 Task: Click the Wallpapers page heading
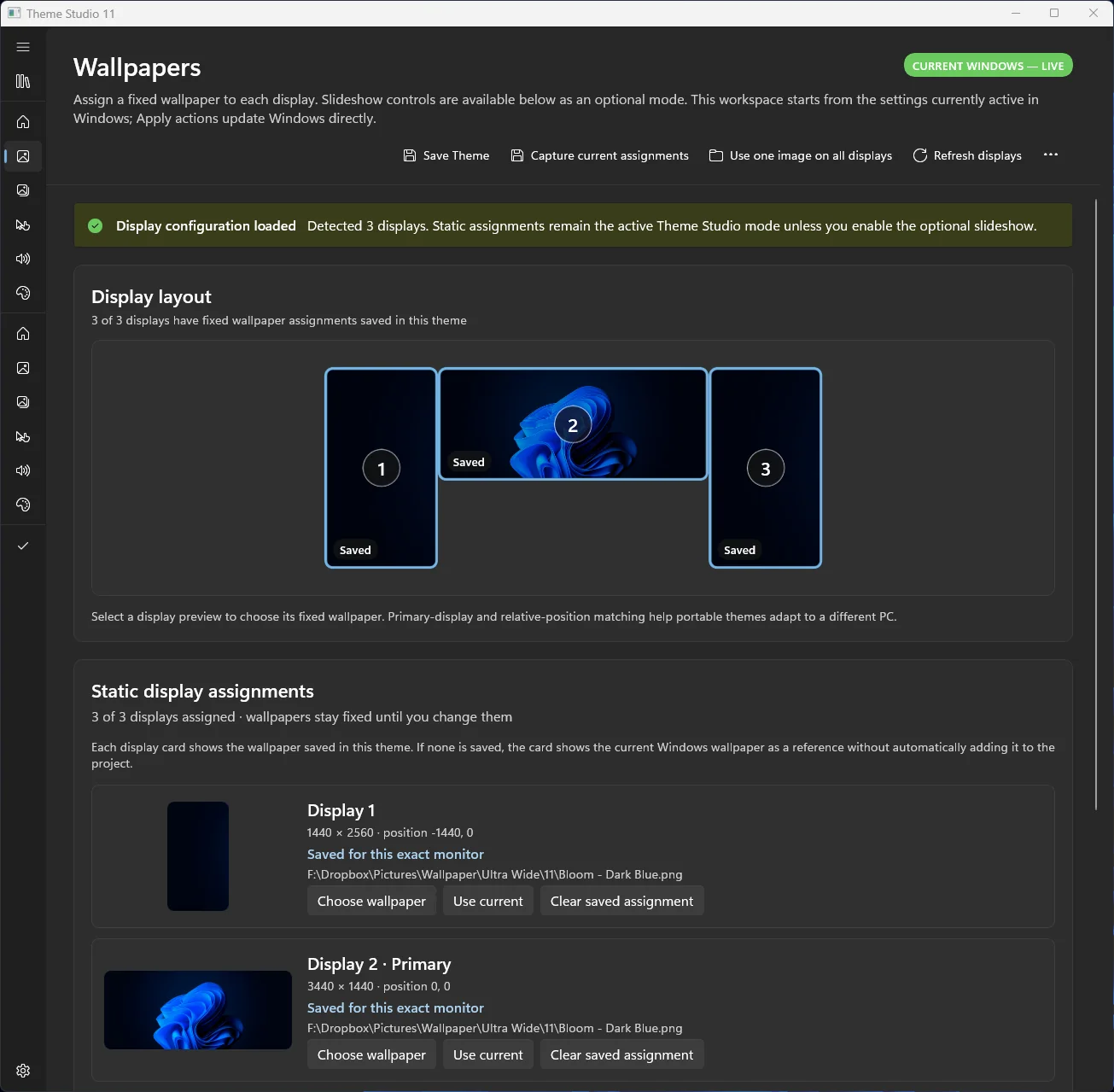tap(137, 67)
